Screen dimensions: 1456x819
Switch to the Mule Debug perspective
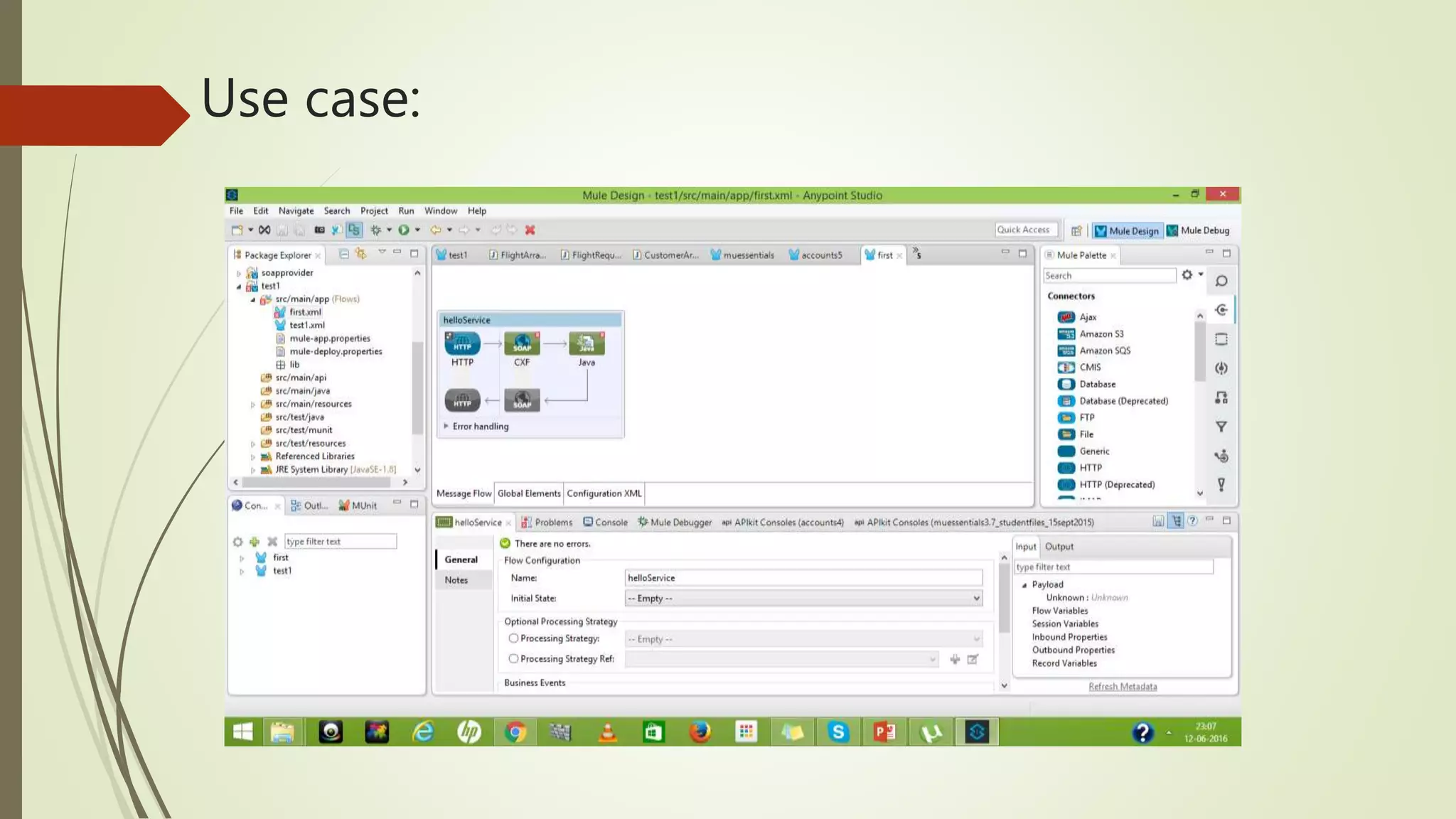coord(1199,230)
